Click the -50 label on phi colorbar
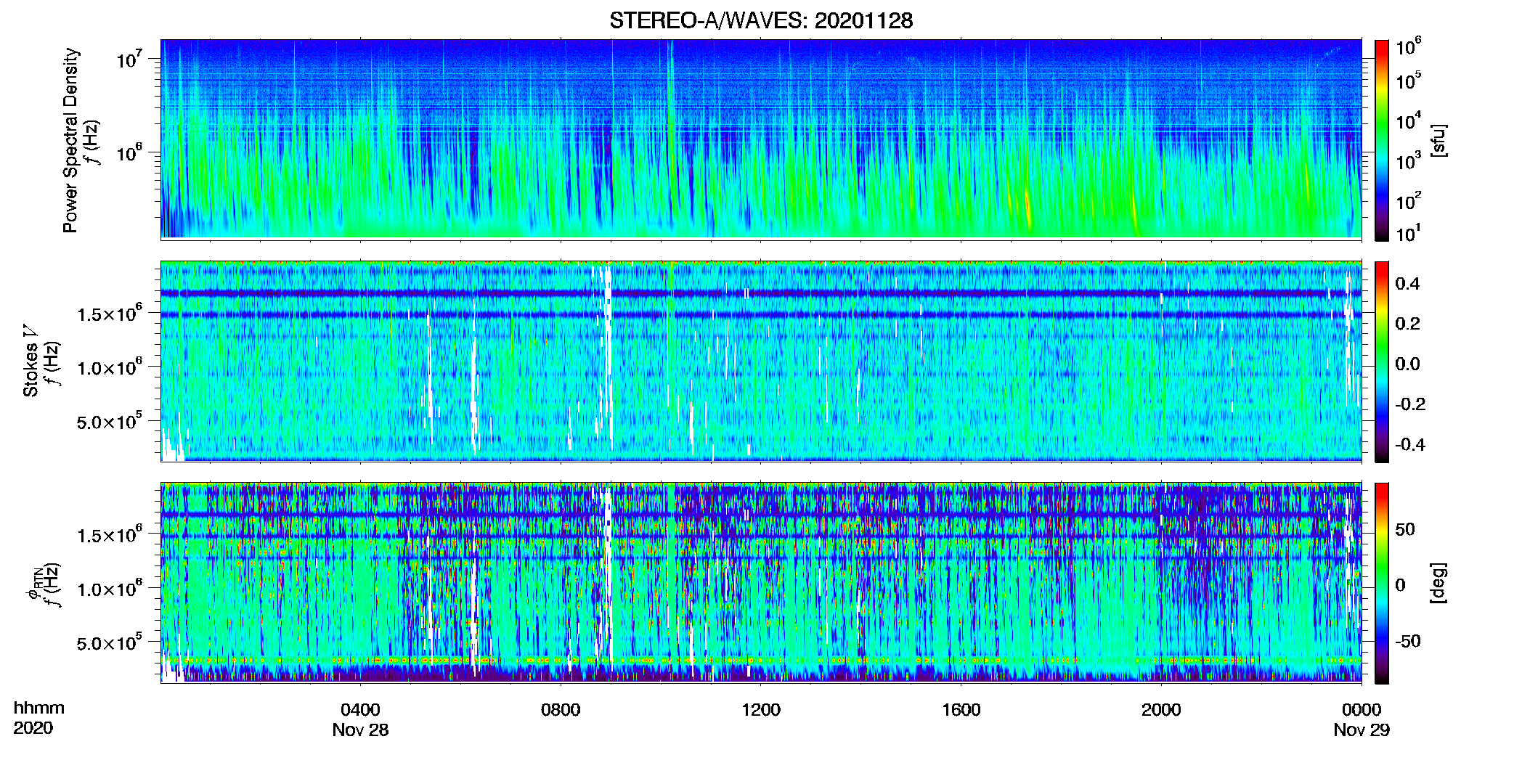1522x784 pixels. coord(1408,641)
